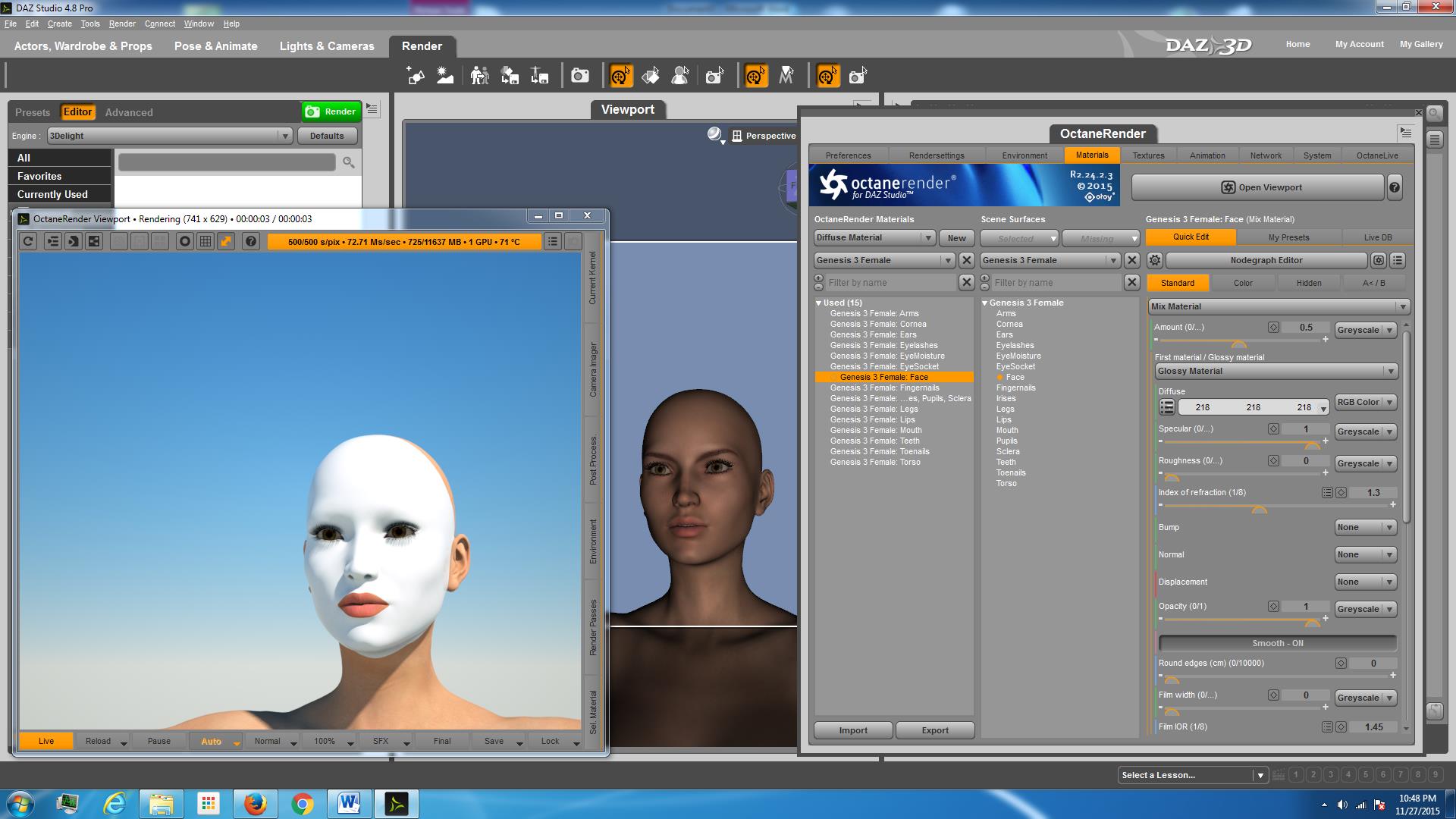Switch parameter view to A< / B
1456x819 pixels.
tap(1373, 283)
